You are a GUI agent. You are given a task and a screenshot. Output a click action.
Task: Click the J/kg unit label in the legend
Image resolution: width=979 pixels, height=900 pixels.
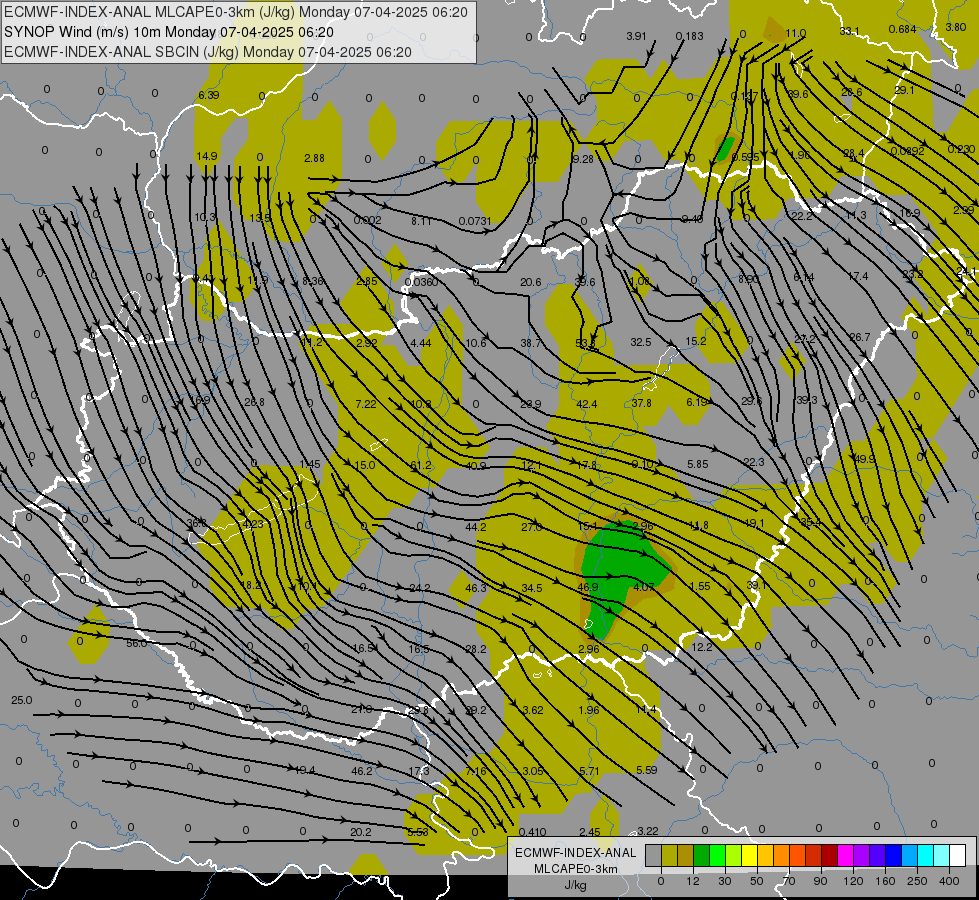click(575, 885)
